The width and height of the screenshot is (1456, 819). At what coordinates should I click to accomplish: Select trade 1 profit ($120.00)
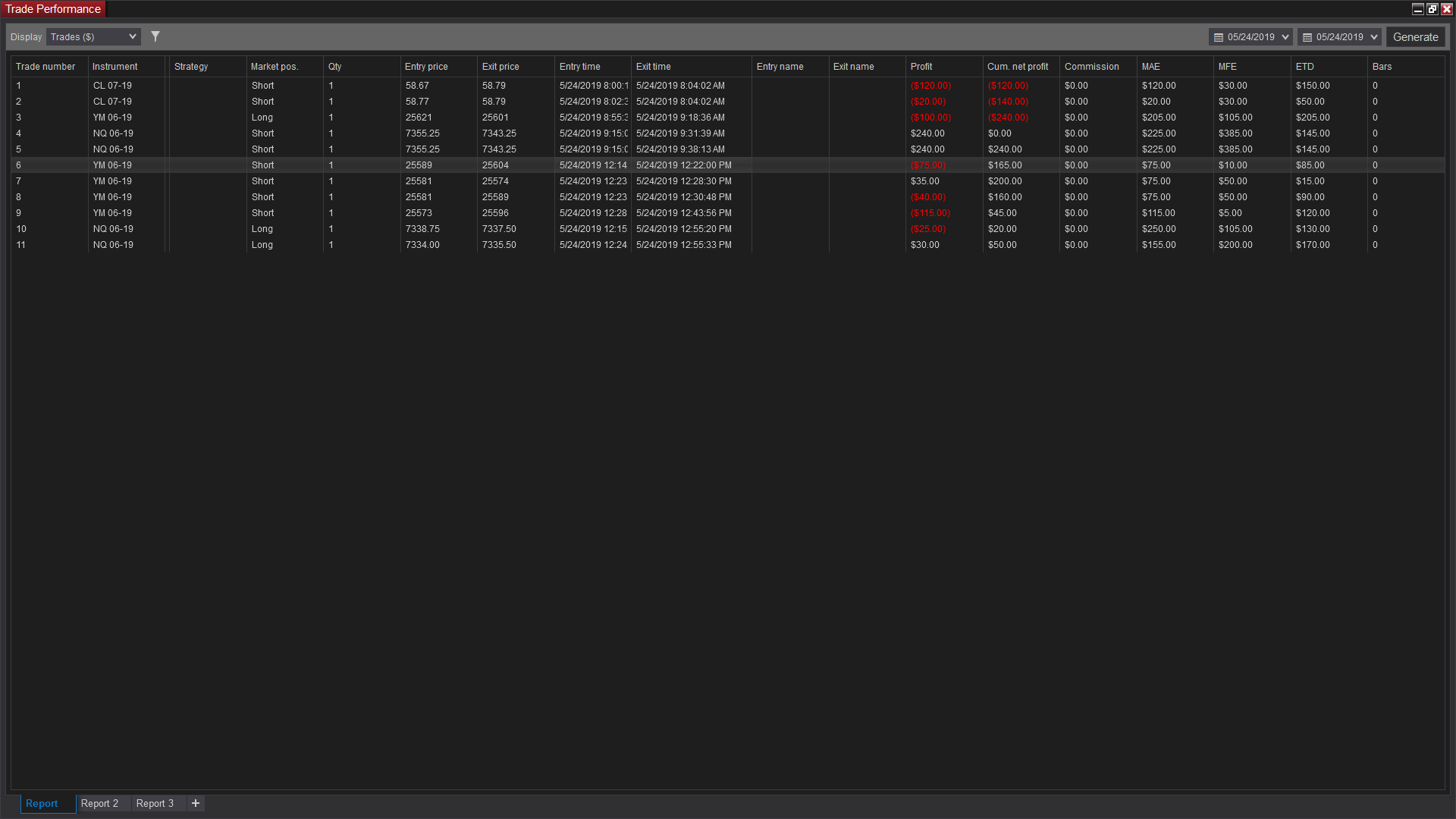[930, 86]
